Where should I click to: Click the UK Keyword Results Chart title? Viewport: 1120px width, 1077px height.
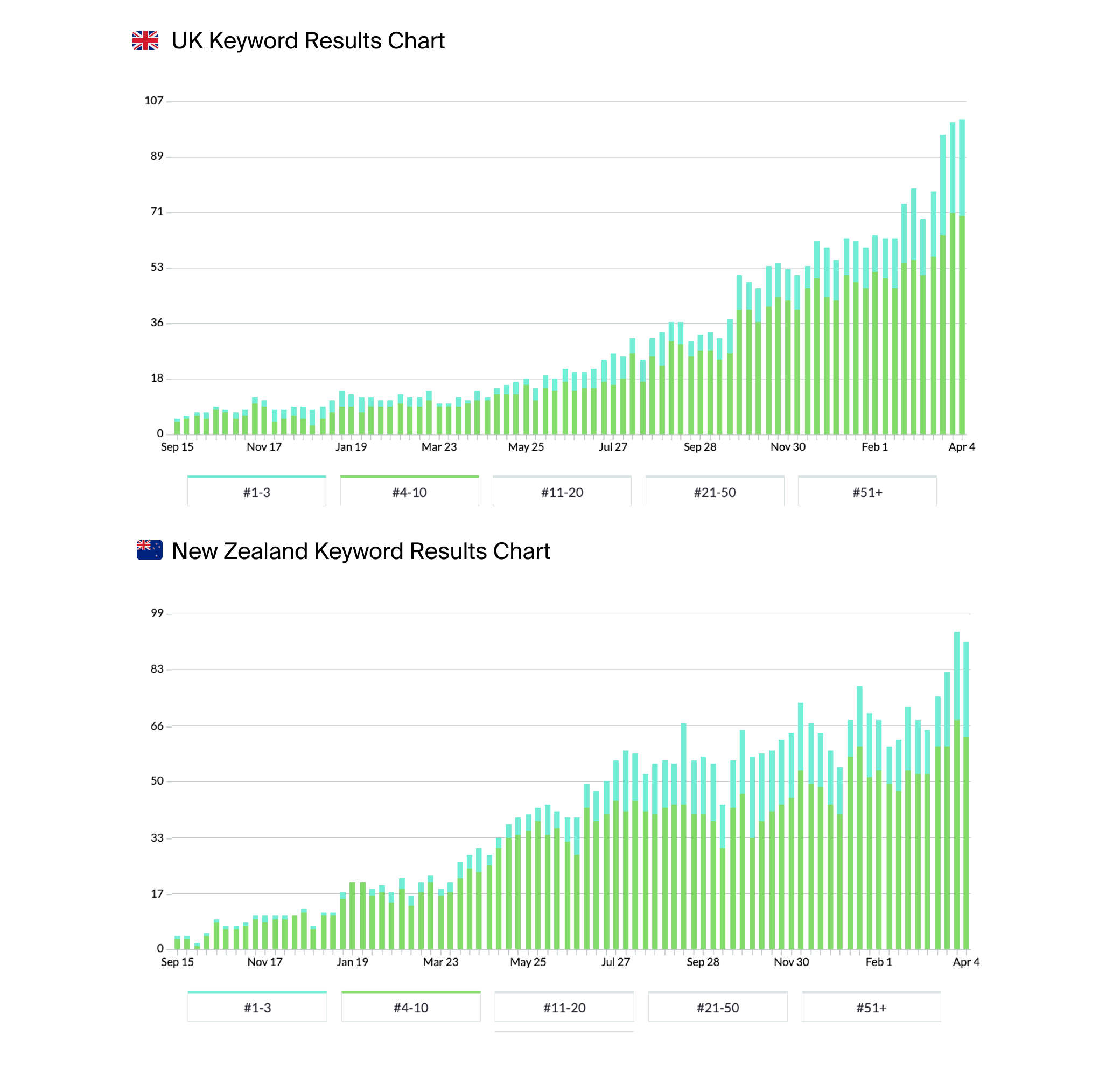point(307,40)
